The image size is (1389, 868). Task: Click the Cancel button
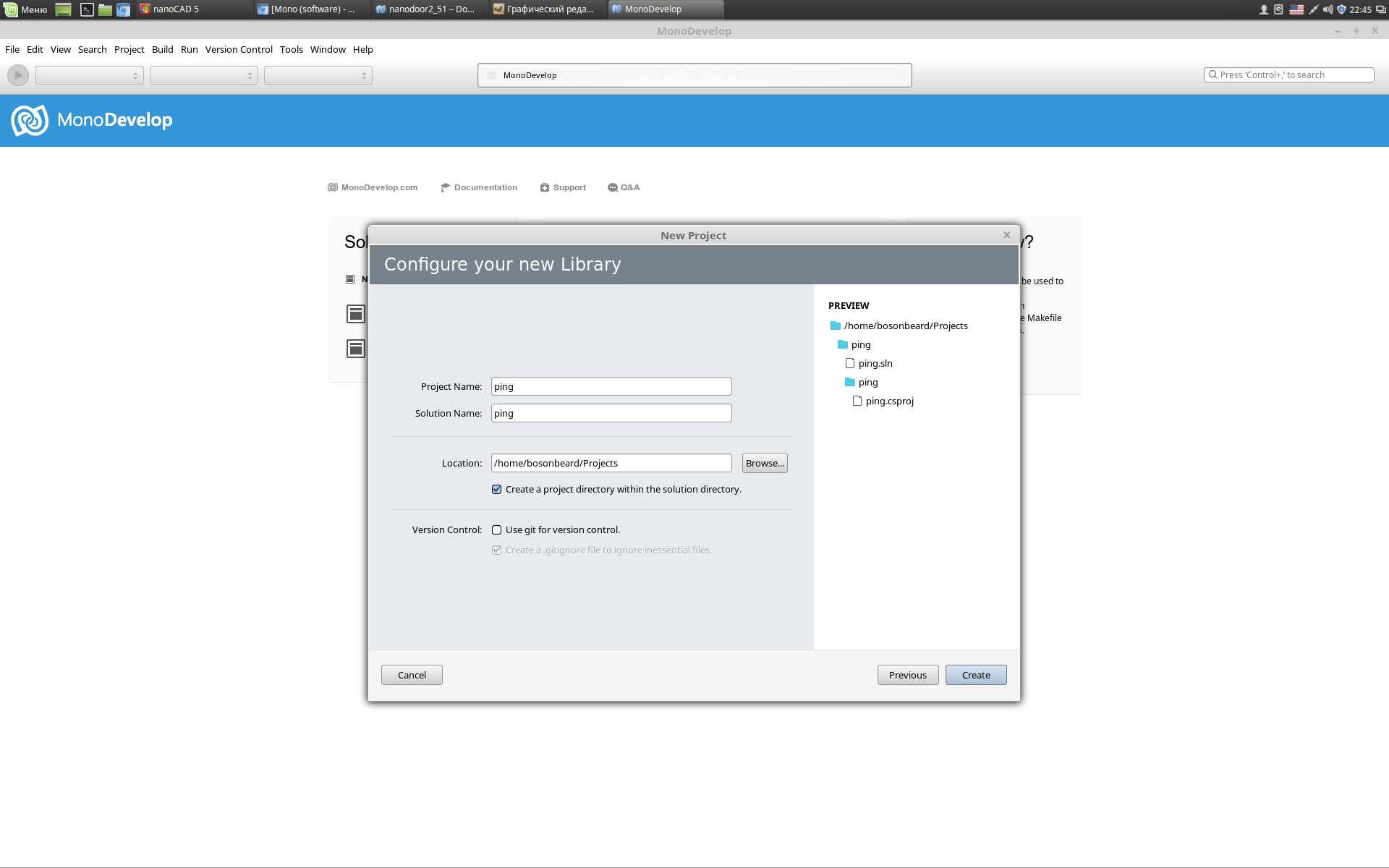412,675
